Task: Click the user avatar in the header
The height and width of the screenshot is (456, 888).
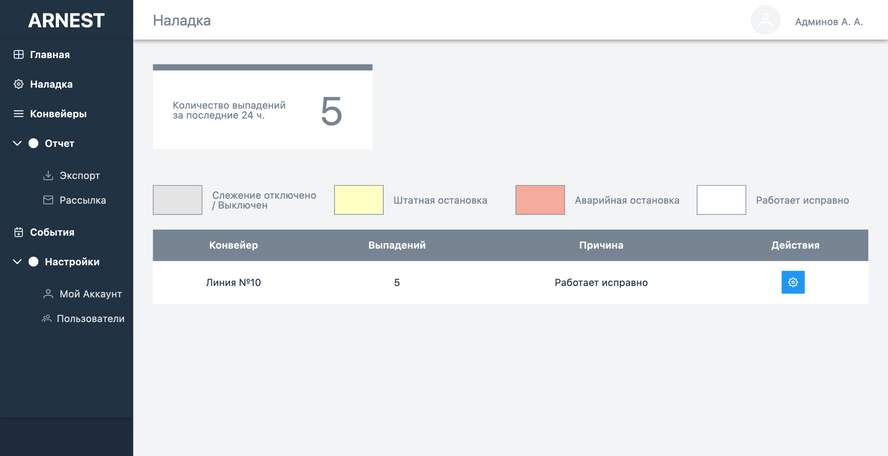Action: coord(765,20)
